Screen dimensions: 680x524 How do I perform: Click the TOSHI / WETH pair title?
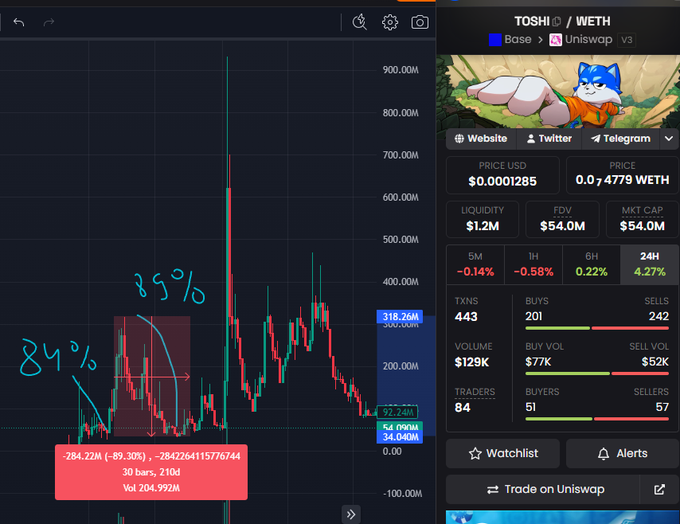562,21
